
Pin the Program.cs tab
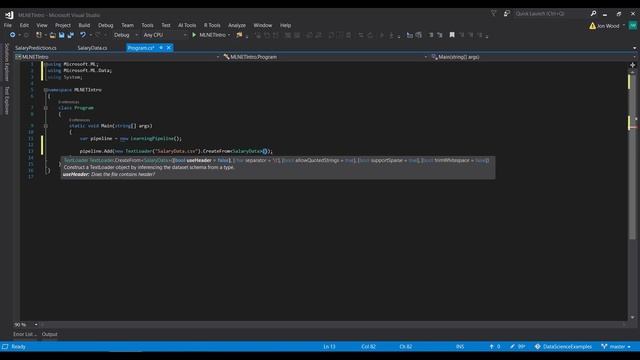(161, 48)
